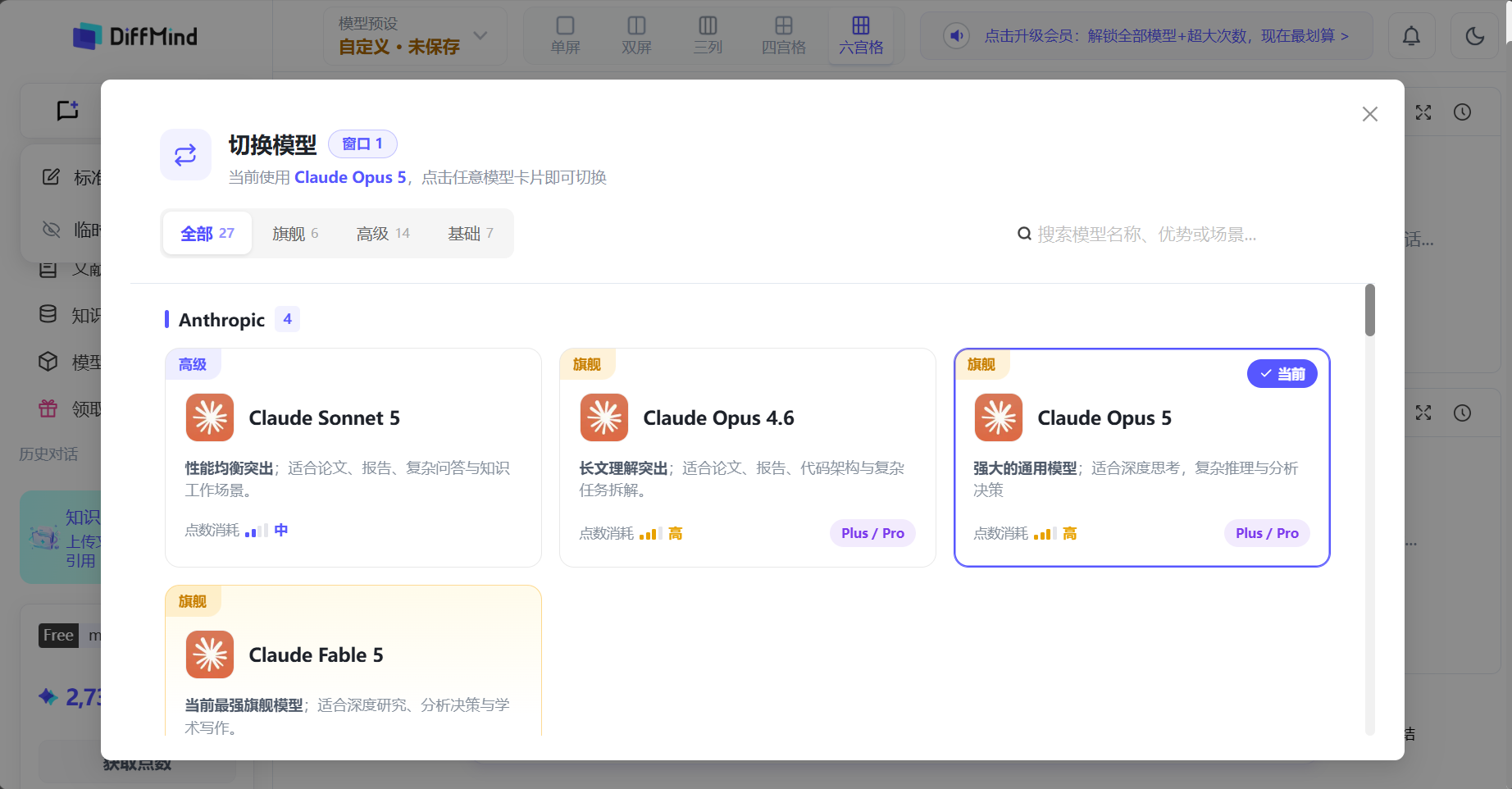The height and width of the screenshot is (789, 1512).
Task: Click the model list scrollbar thumb
Action: click(1369, 310)
